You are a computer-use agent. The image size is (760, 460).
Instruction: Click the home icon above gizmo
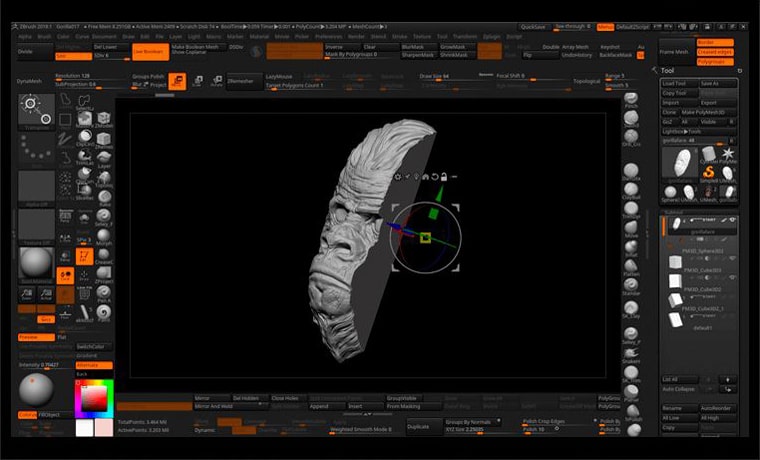[426, 176]
